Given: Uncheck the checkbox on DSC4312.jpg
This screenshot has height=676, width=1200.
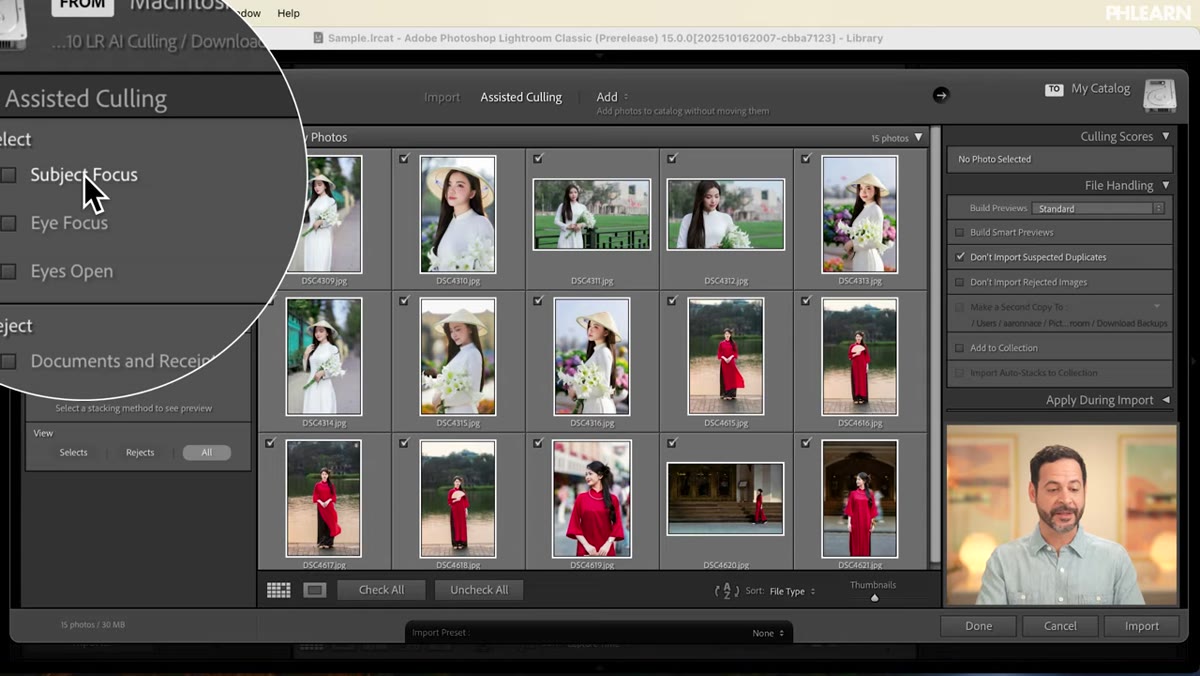Looking at the screenshot, I should pos(672,158).
